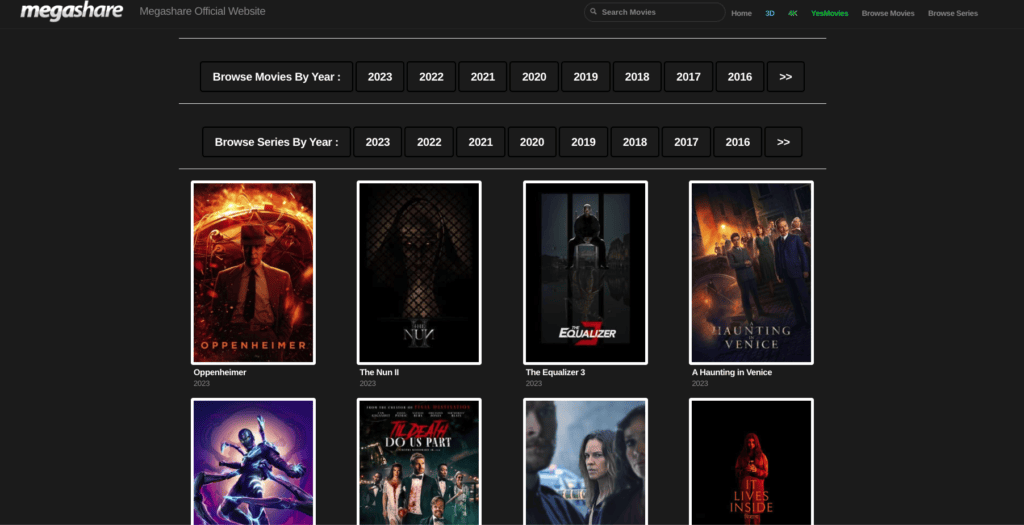This screenshot has height=525, width=1024.
Task: Browse series from year 2023
Action: pyautogui.click(x=377, y=142)
